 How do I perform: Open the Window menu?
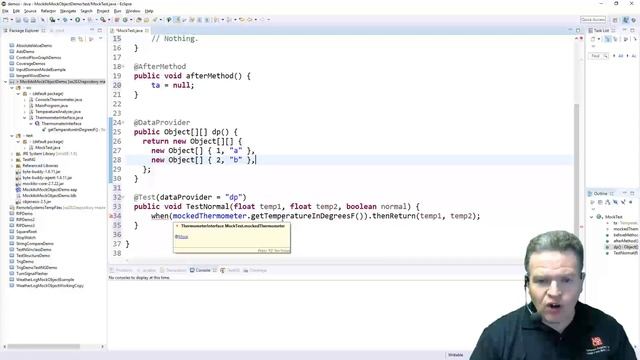click(x=133, y=11)
